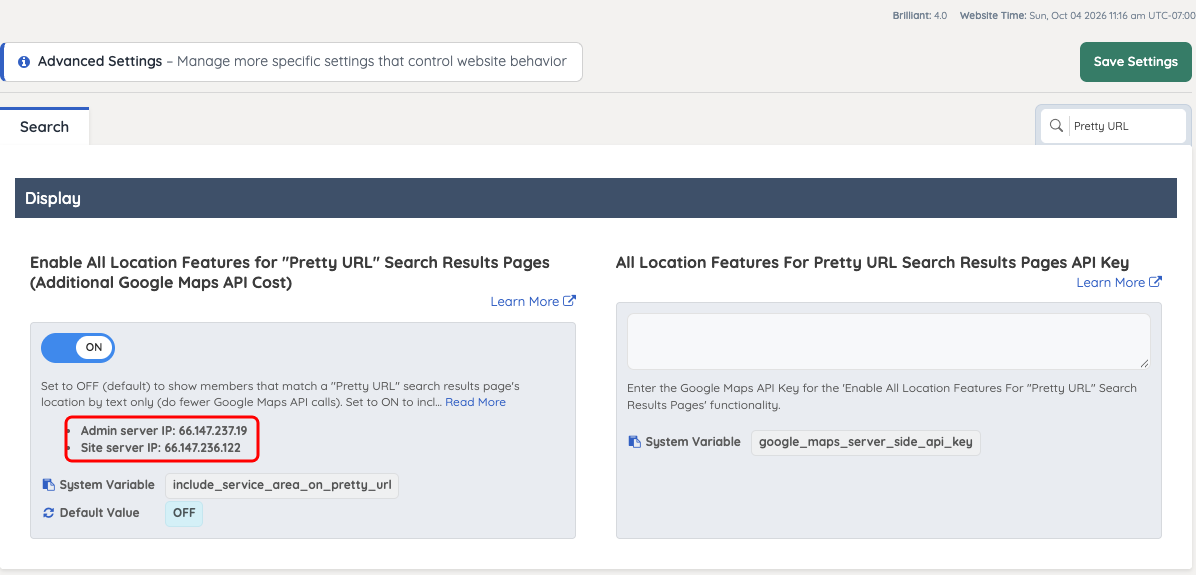Screen dimensions: 1196x575
Task: Click the magnifier icon in search box
Action: point(1056,126)
